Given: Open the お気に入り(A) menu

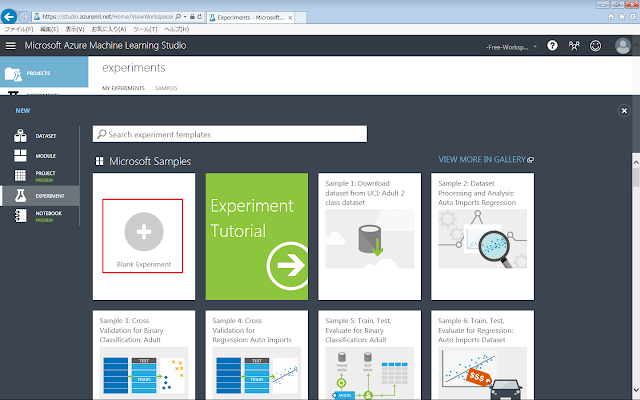Looking at the screenshot, I should click(109, 29).
